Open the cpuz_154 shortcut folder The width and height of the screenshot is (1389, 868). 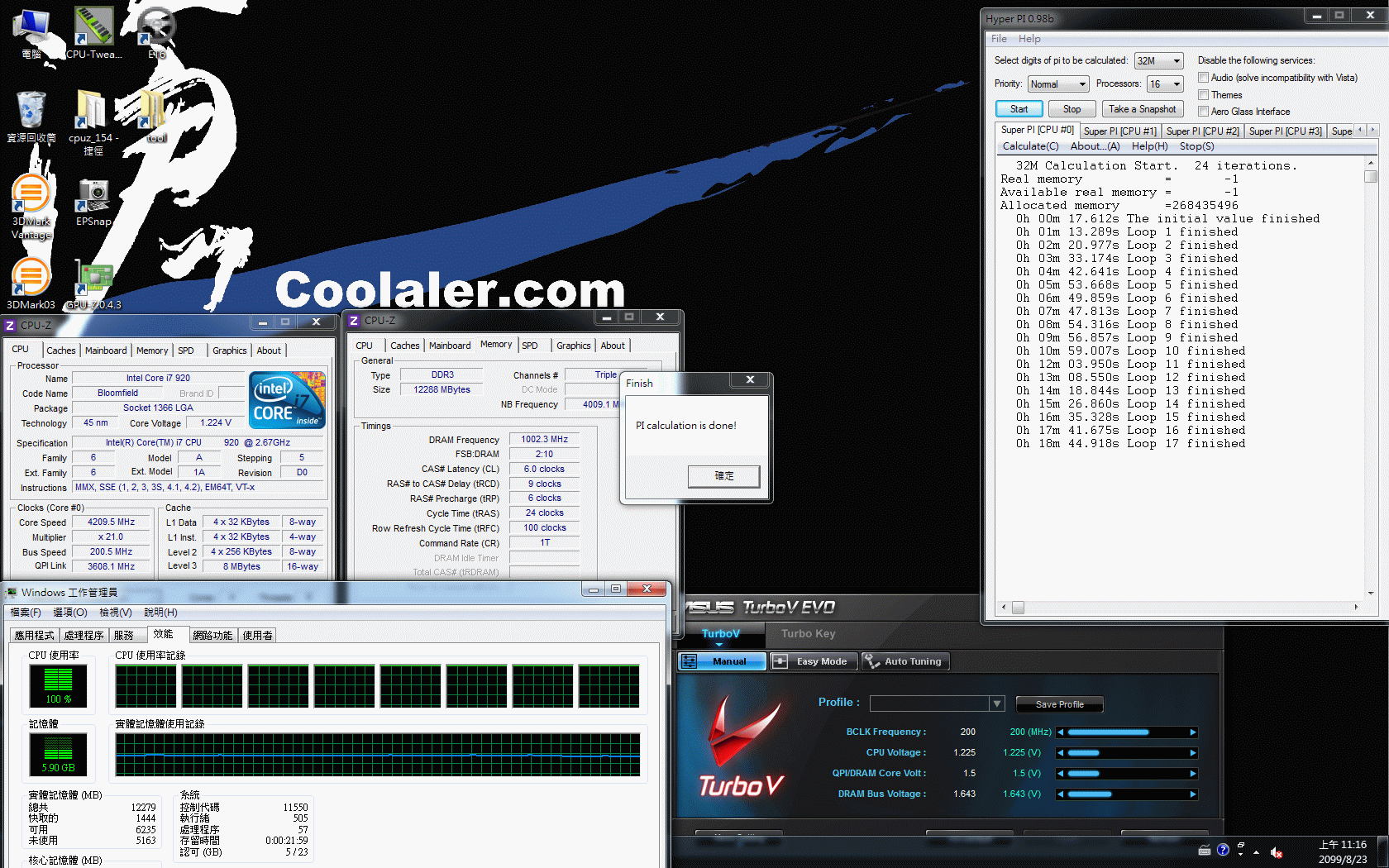93,122
